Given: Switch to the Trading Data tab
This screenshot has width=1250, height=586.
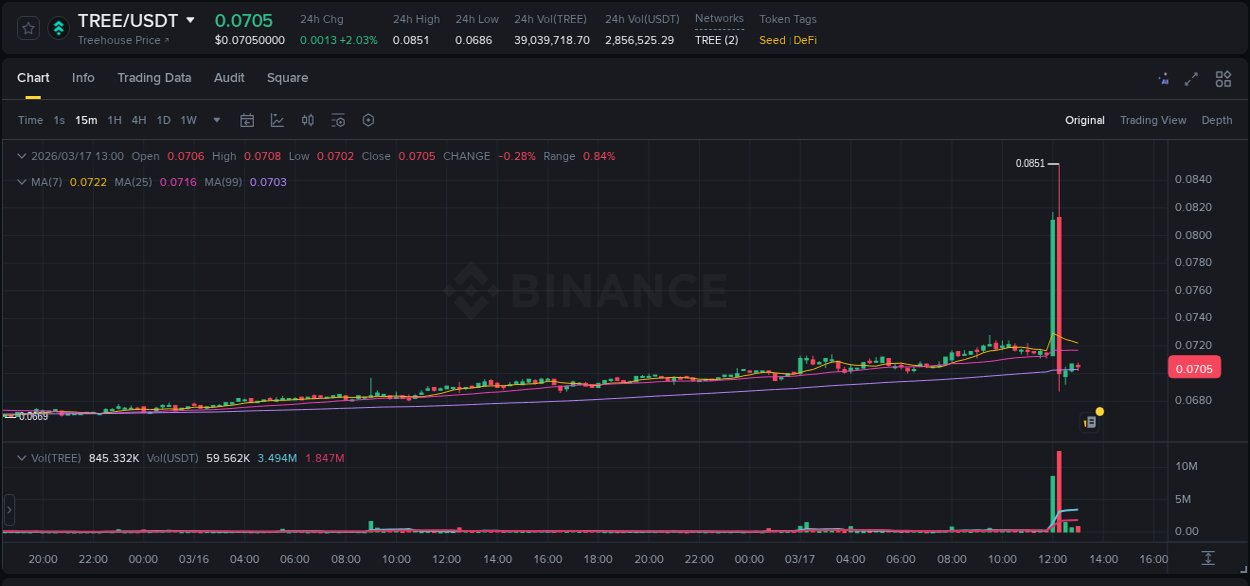Looking at the screenshot, I should tap(154, 77).
